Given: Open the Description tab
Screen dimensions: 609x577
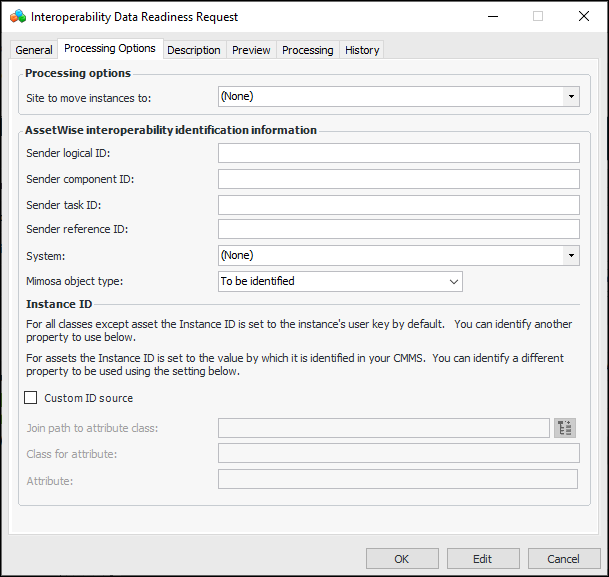Looking at the screenshot, I should pos(194,50).
